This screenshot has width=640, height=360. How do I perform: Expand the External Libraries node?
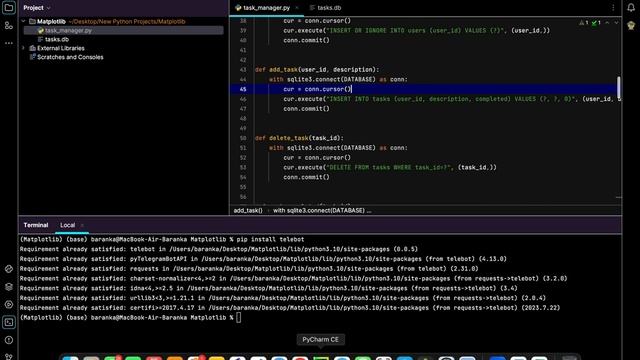pos(23,48)
